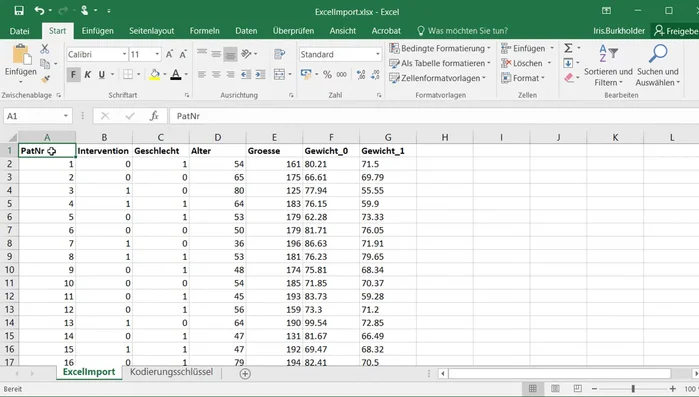Click Sortieren und Filtern button
This screenshot has width=699, height=397.
[608, 65]
